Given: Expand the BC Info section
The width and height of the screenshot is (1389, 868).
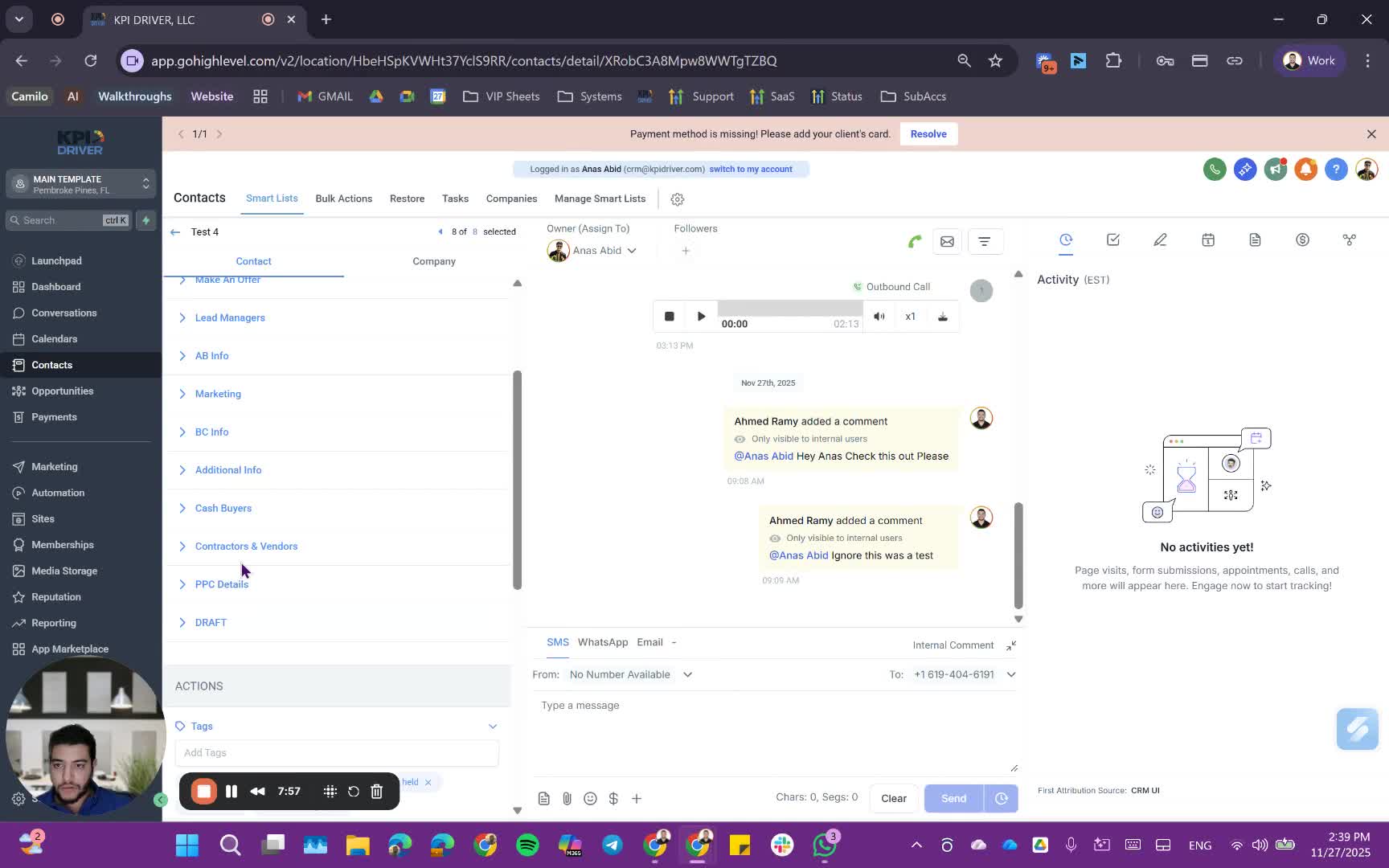Looking at the screenshot, I should [x=211, y=432].
